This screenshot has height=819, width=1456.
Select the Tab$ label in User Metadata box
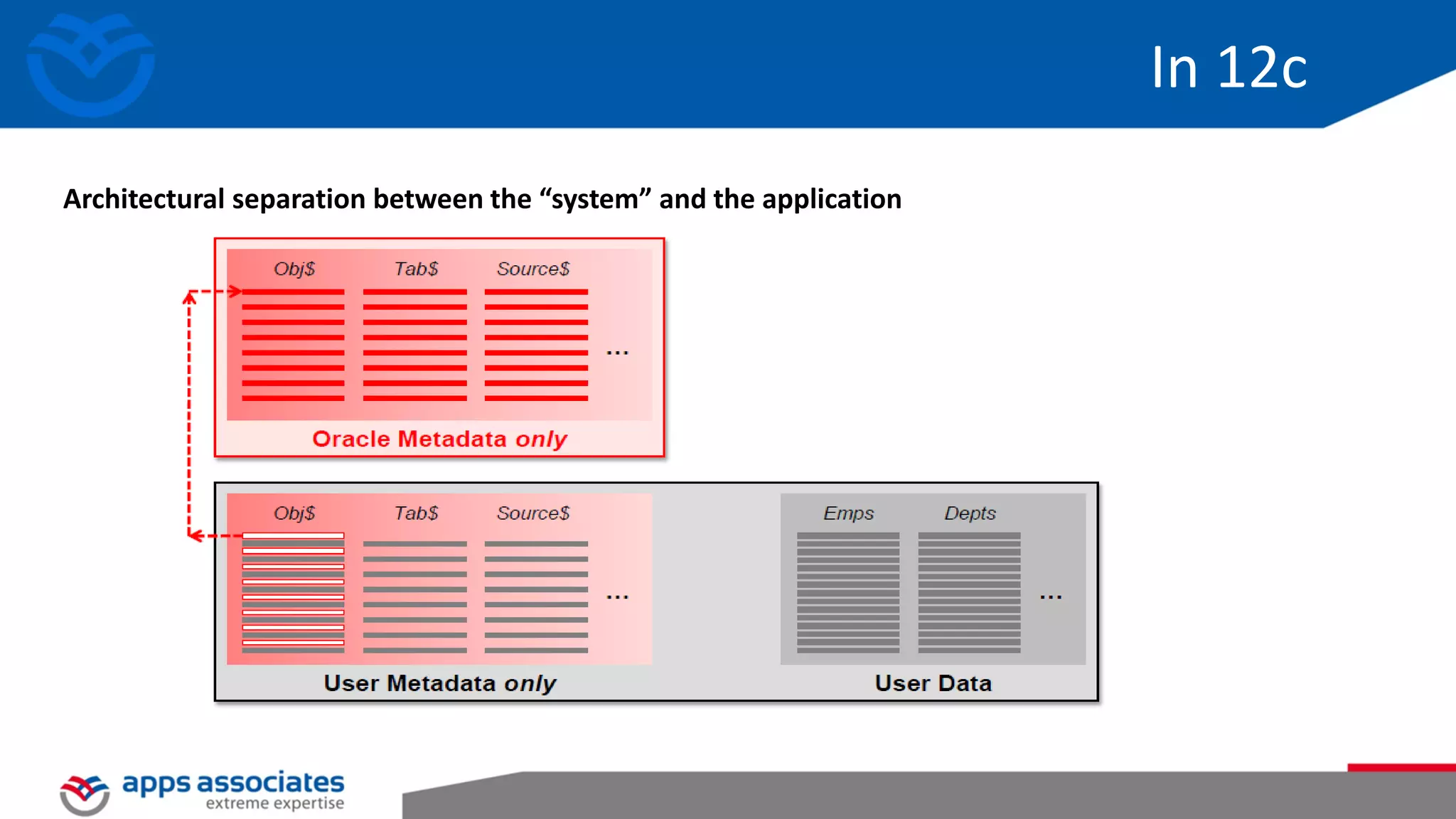point(416,513)
